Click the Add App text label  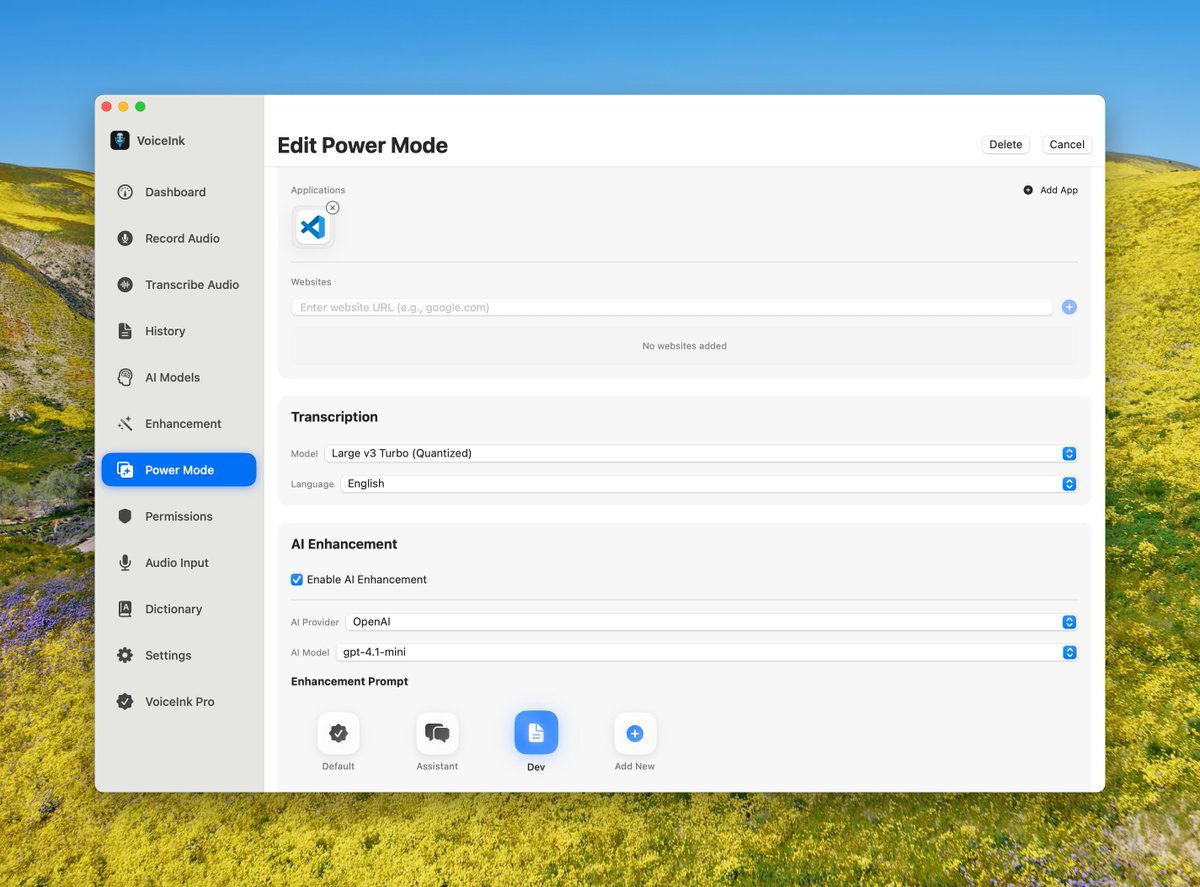[x=1059, y=190]
